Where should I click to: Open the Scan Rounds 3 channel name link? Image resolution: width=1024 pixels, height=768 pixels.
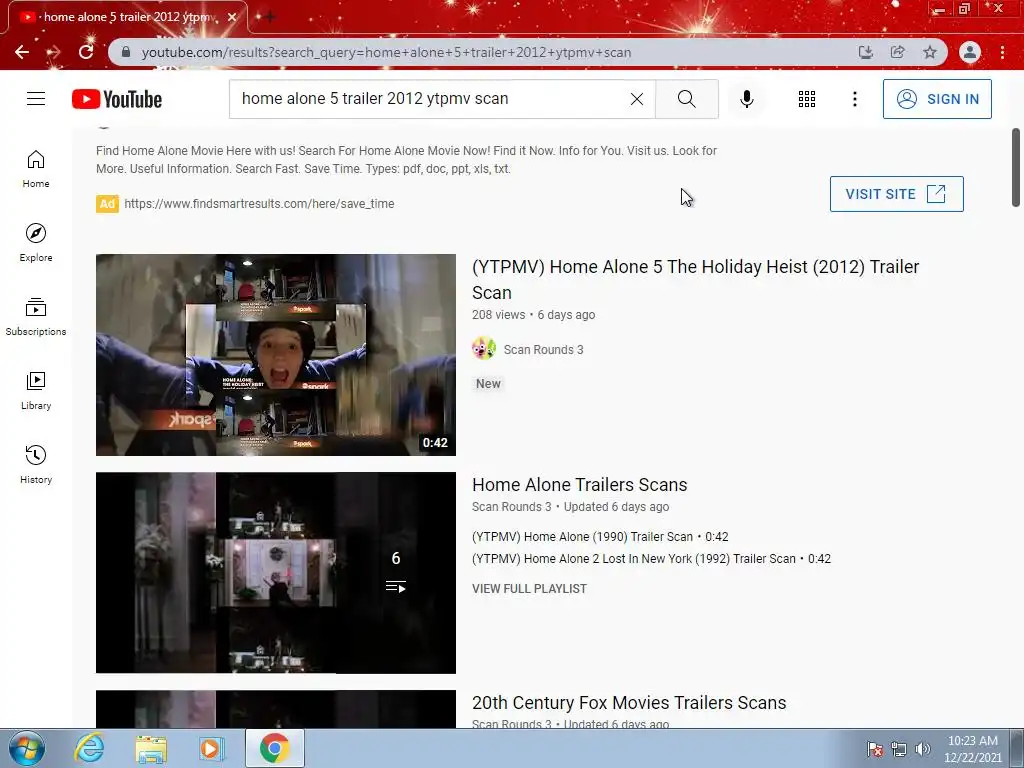[543, 349]
